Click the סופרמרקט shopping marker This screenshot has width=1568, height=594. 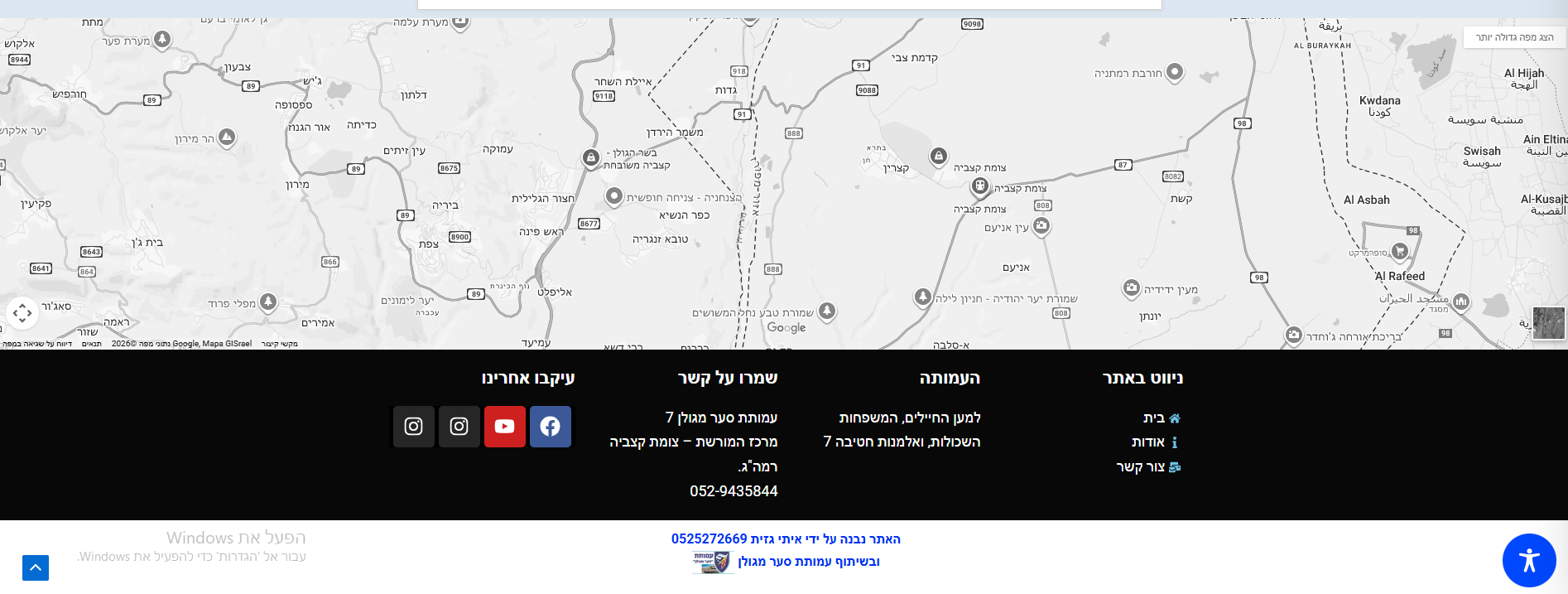(x=1400, y=250)
